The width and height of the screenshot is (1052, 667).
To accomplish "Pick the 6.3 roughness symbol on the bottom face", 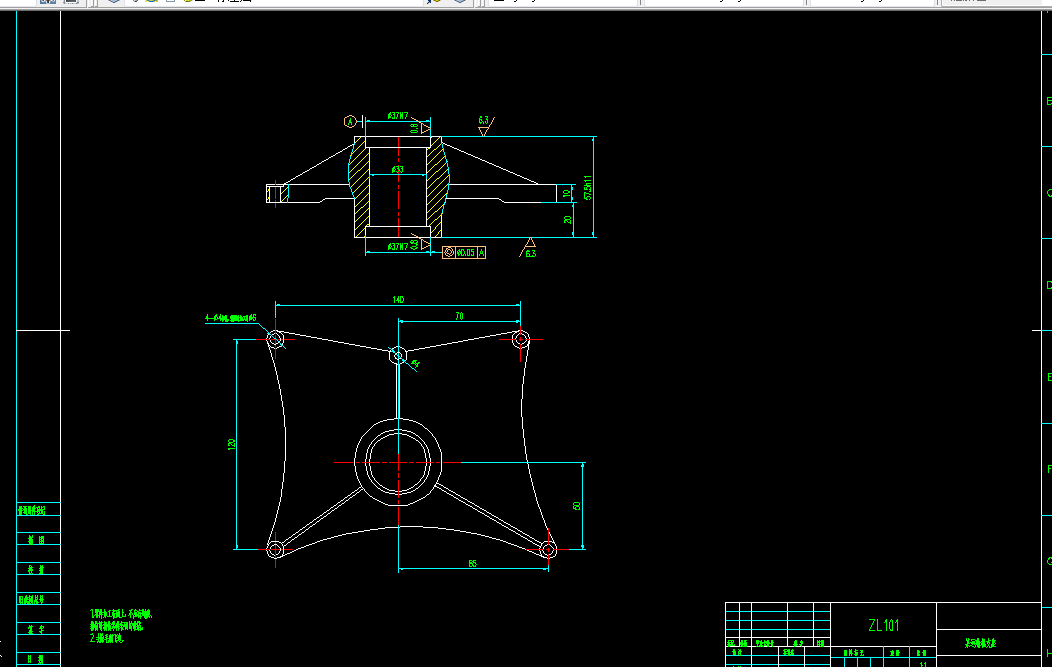I will (x=528, y=248).
